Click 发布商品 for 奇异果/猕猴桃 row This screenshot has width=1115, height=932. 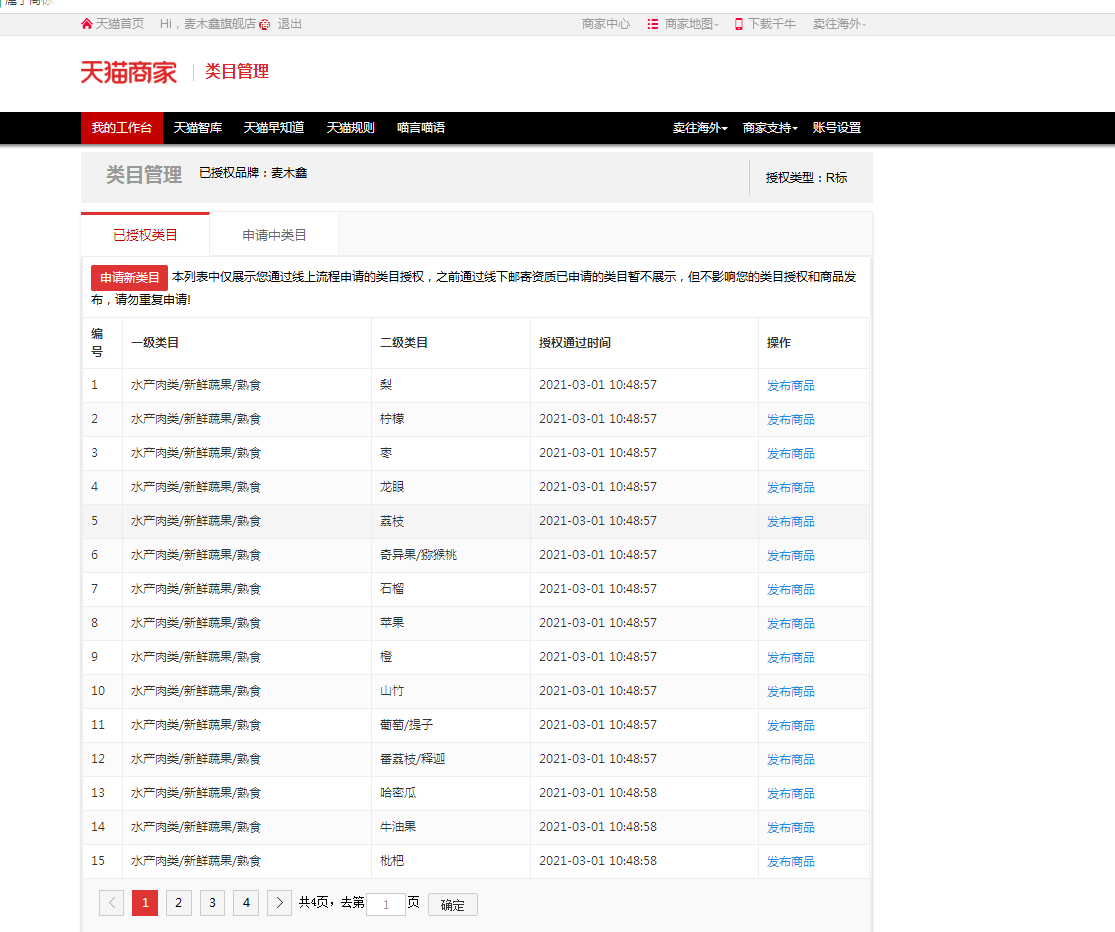pos(791,556)
